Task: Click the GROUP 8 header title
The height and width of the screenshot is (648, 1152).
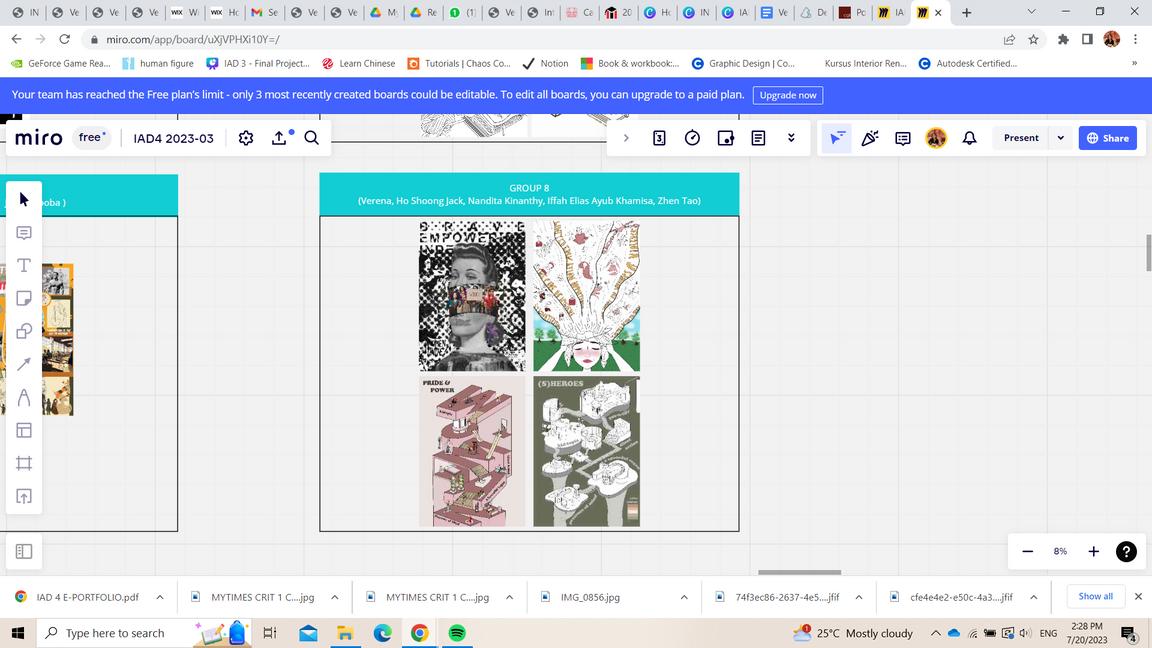Action: pos(529,188)
